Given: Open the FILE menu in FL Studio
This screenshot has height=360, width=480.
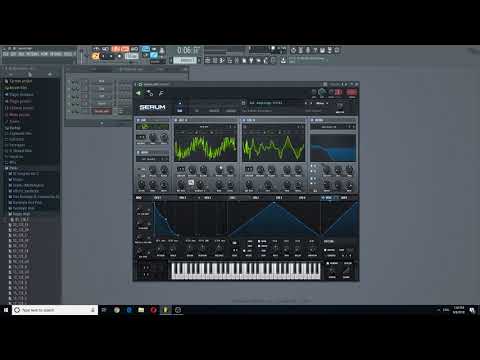Looking at the screenshot, I should [x=6, y=54].
